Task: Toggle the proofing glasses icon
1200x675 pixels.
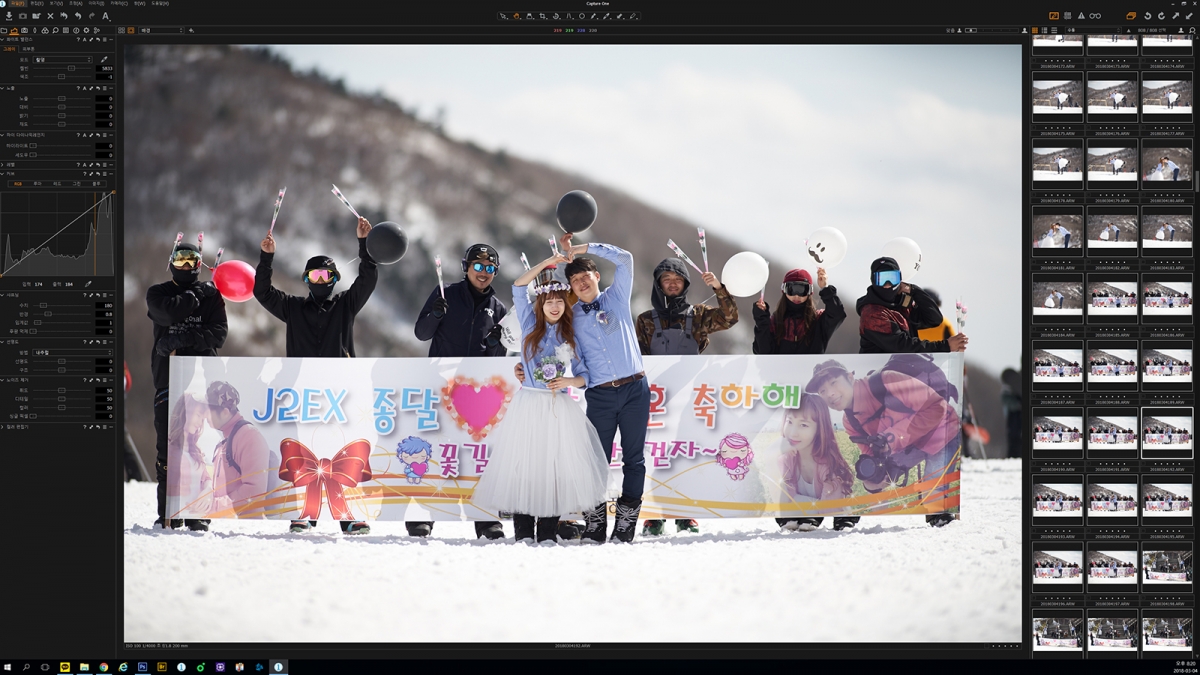Action: (x=1095, y=16)
